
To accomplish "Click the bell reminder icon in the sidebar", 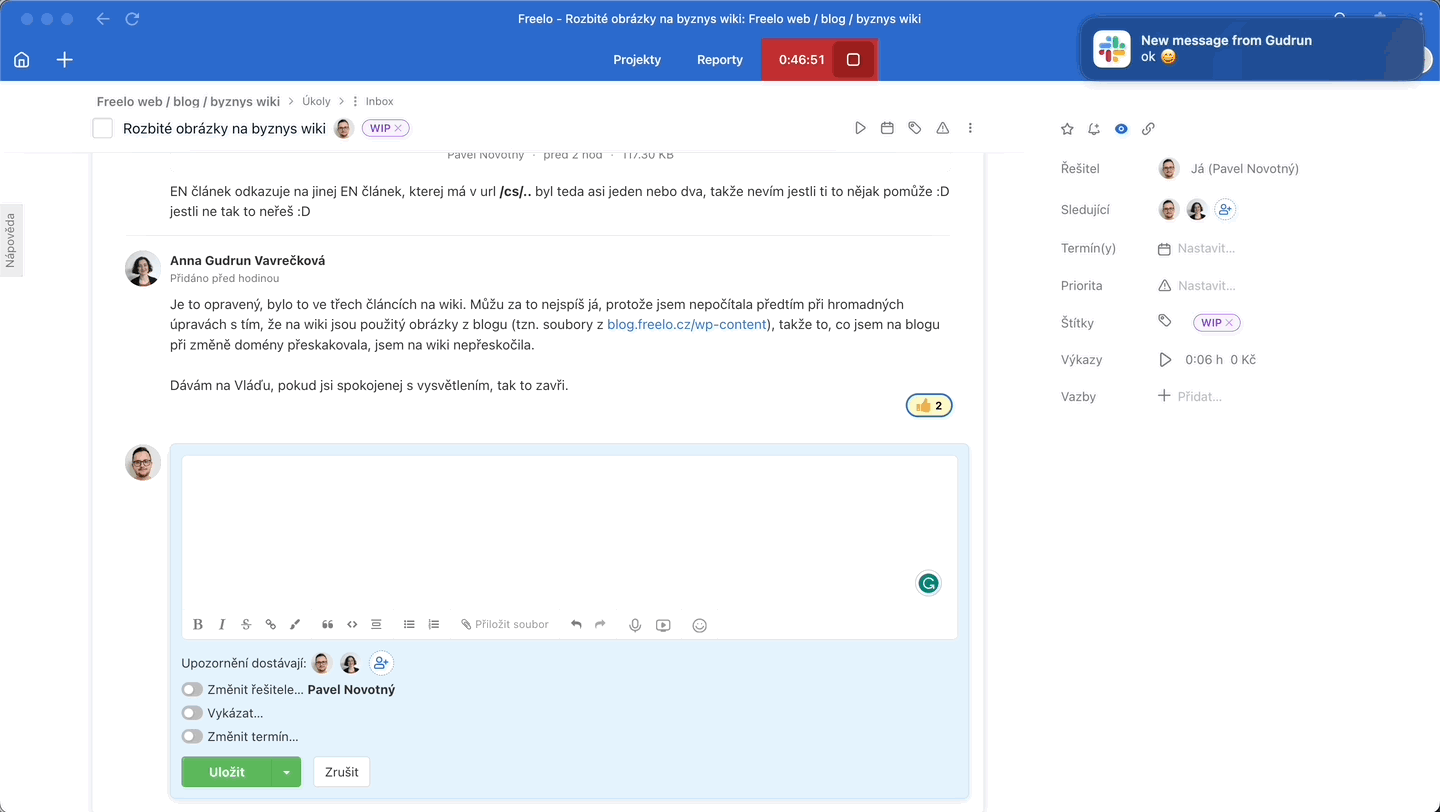I will coord(1094,129).
